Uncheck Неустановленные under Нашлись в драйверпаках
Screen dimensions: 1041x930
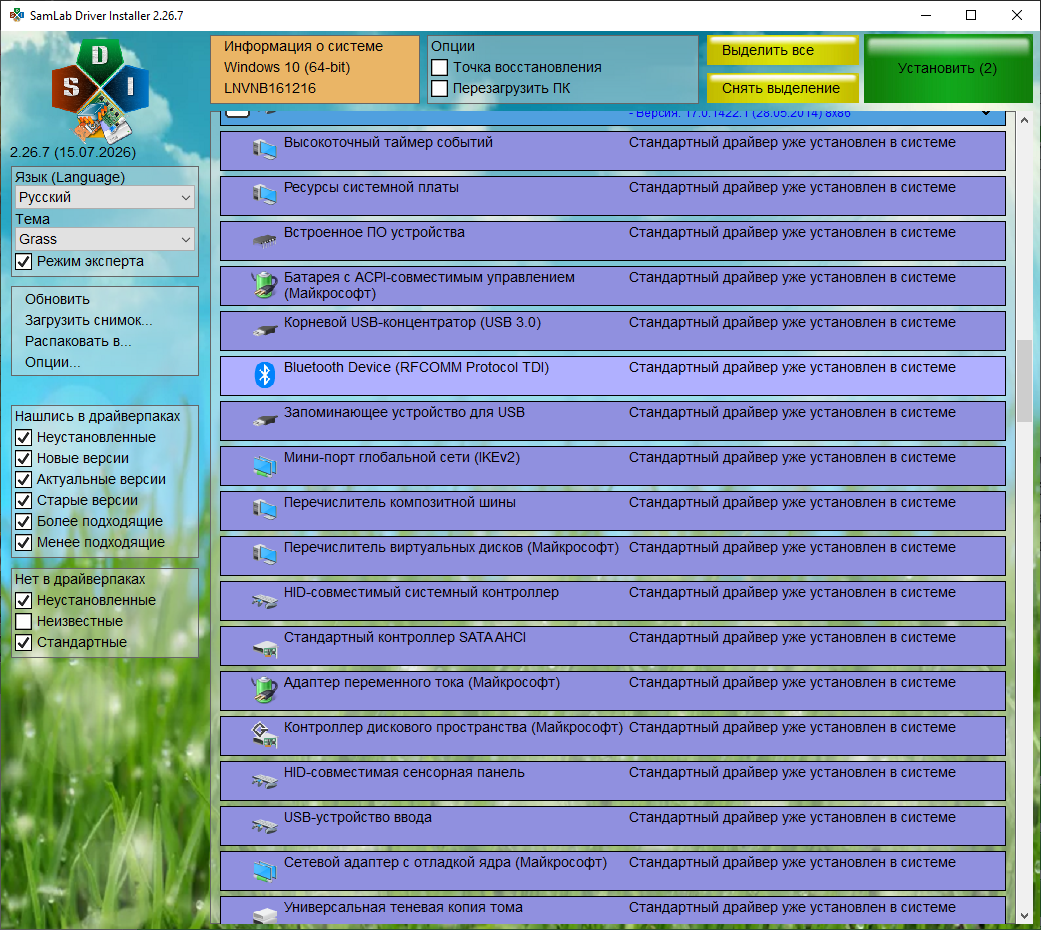pos(24,437)
